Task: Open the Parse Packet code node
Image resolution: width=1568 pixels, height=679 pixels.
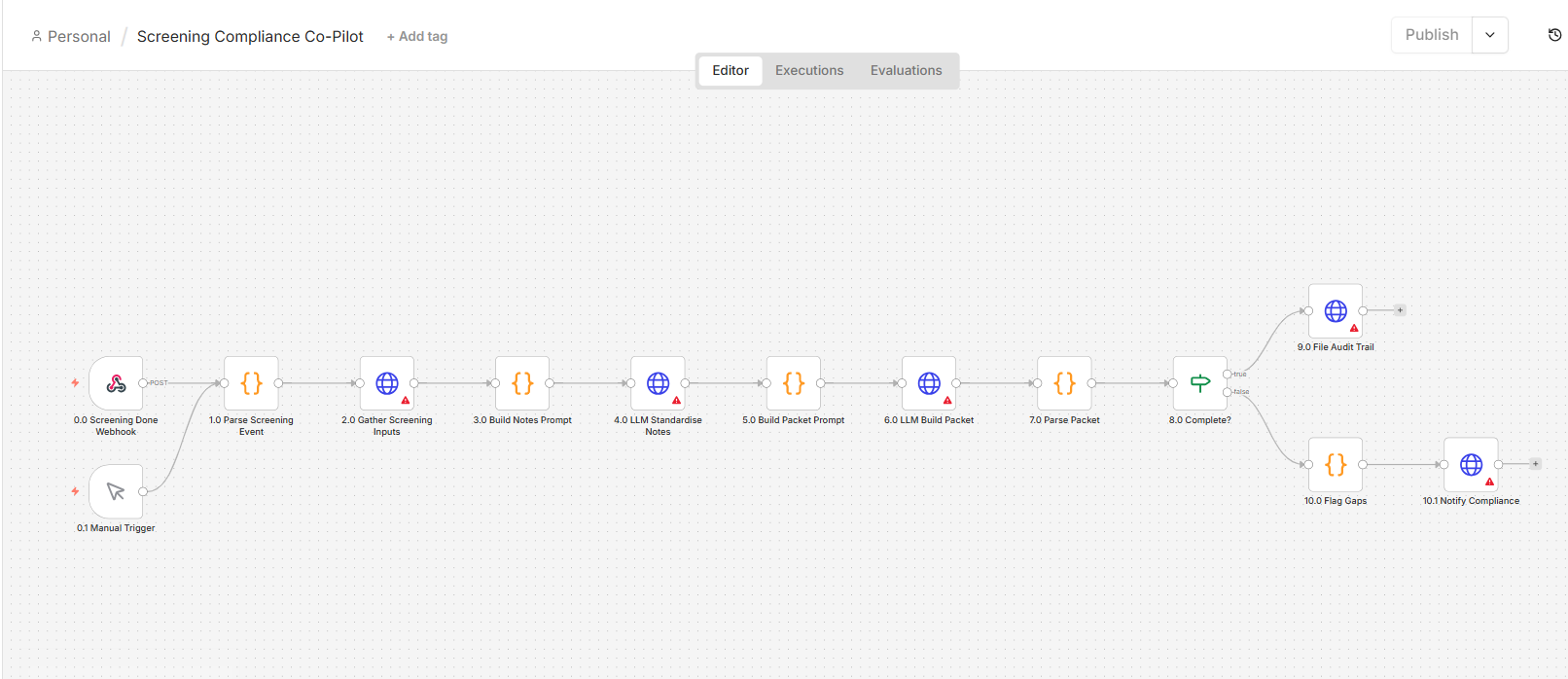Action: click(1064, 383)
